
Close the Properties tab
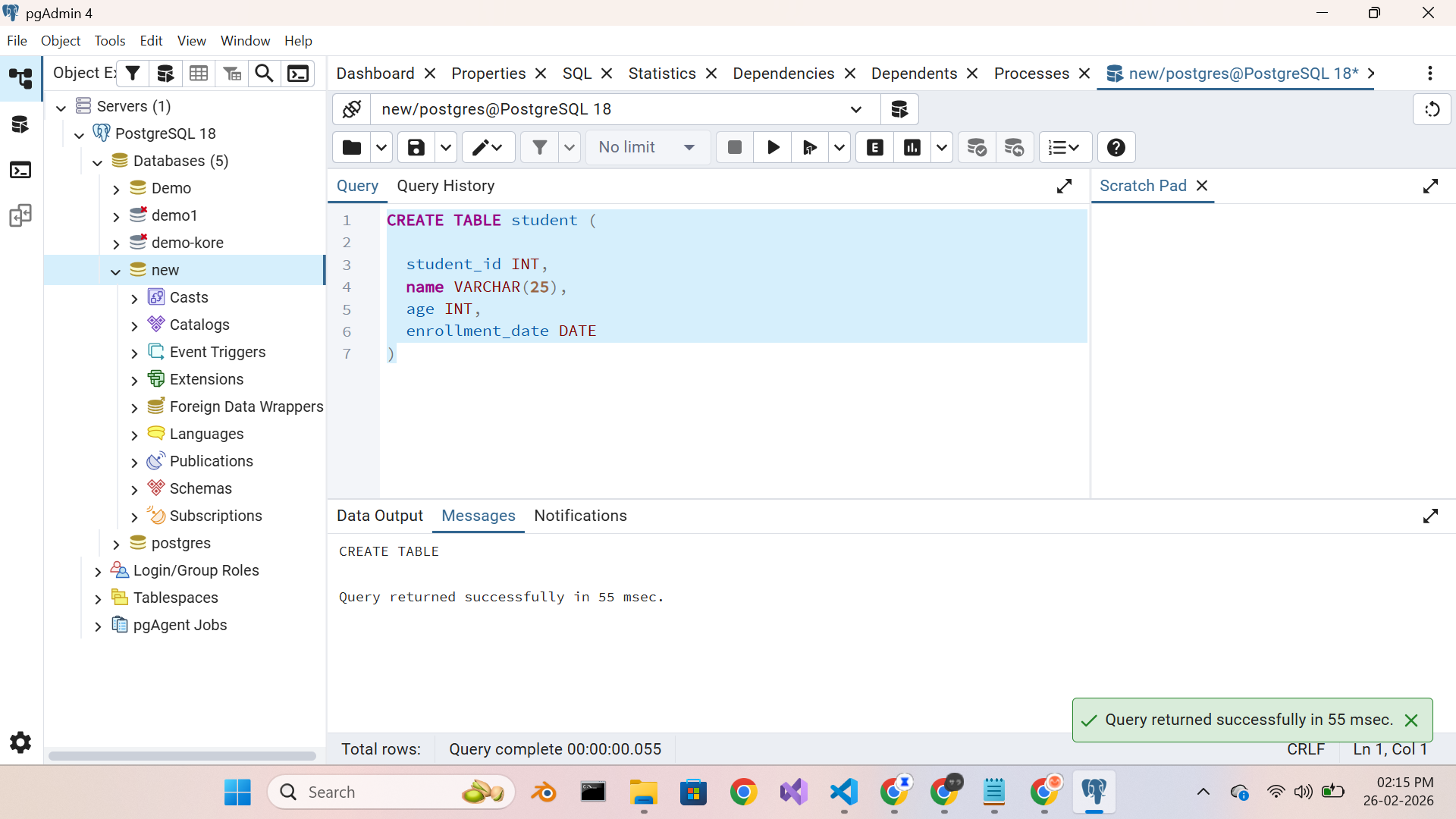541,74
